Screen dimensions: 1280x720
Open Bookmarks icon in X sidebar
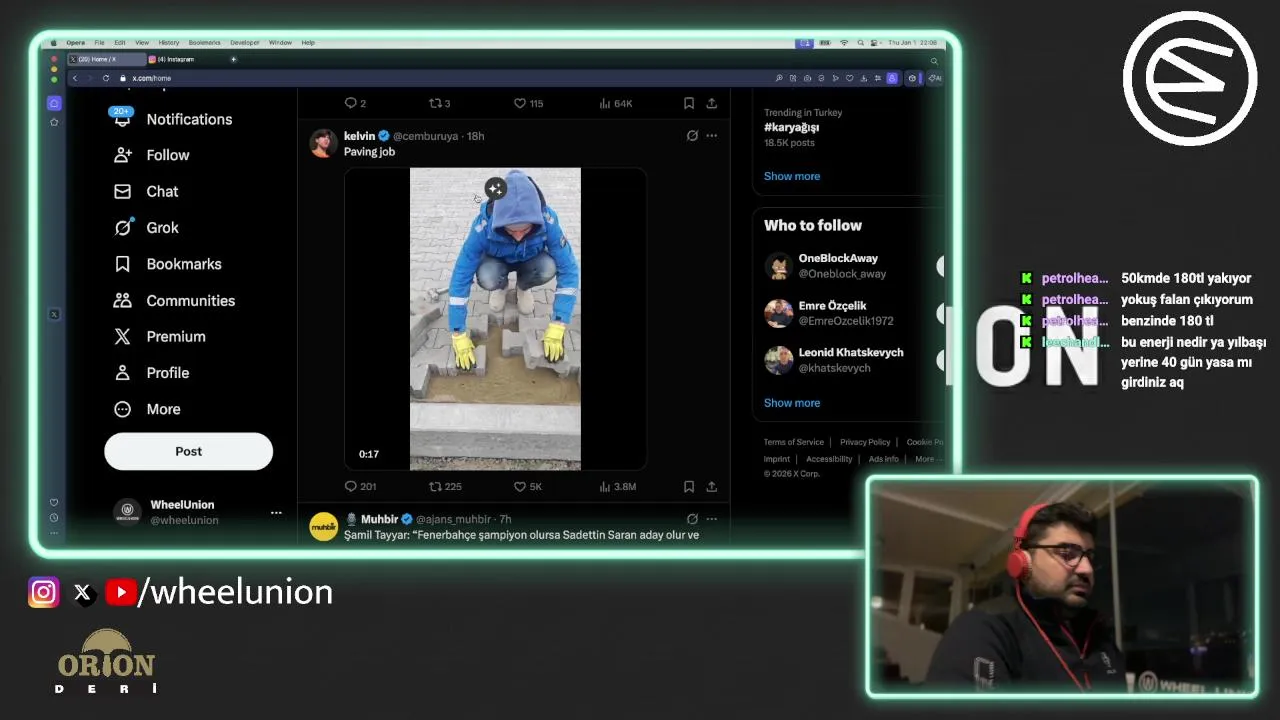pyautogui.click(x=122, y=264)
